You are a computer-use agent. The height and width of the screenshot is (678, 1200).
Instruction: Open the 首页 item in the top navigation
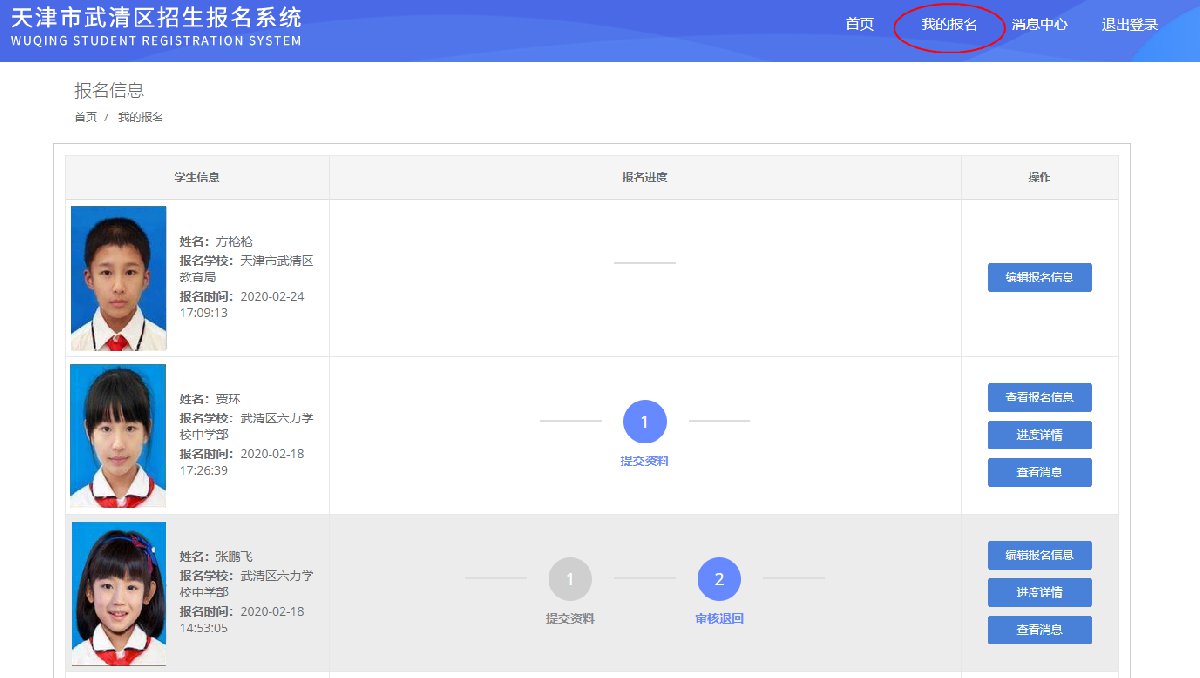tap(859, 25)
